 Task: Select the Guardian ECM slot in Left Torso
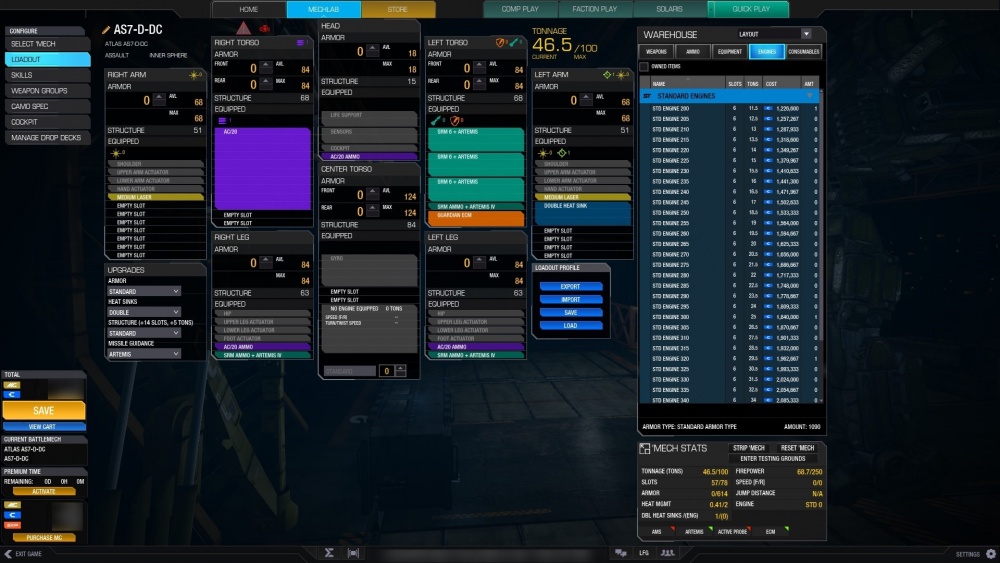click(476, 219)
